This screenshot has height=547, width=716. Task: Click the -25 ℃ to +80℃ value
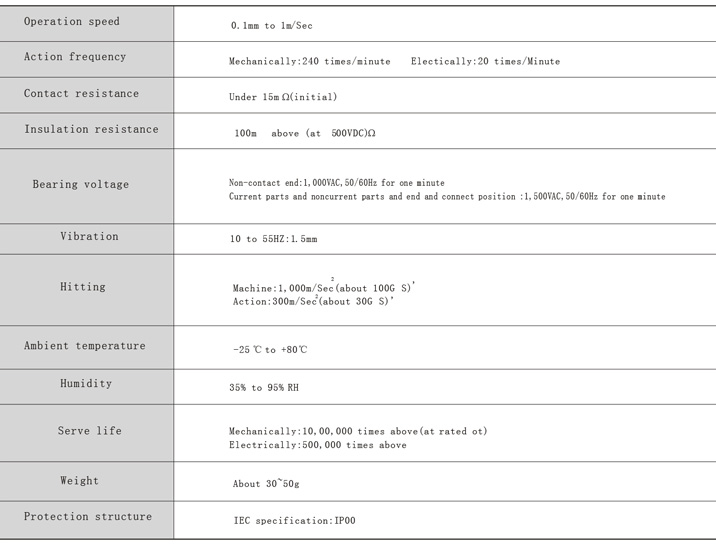pos(270,350)
